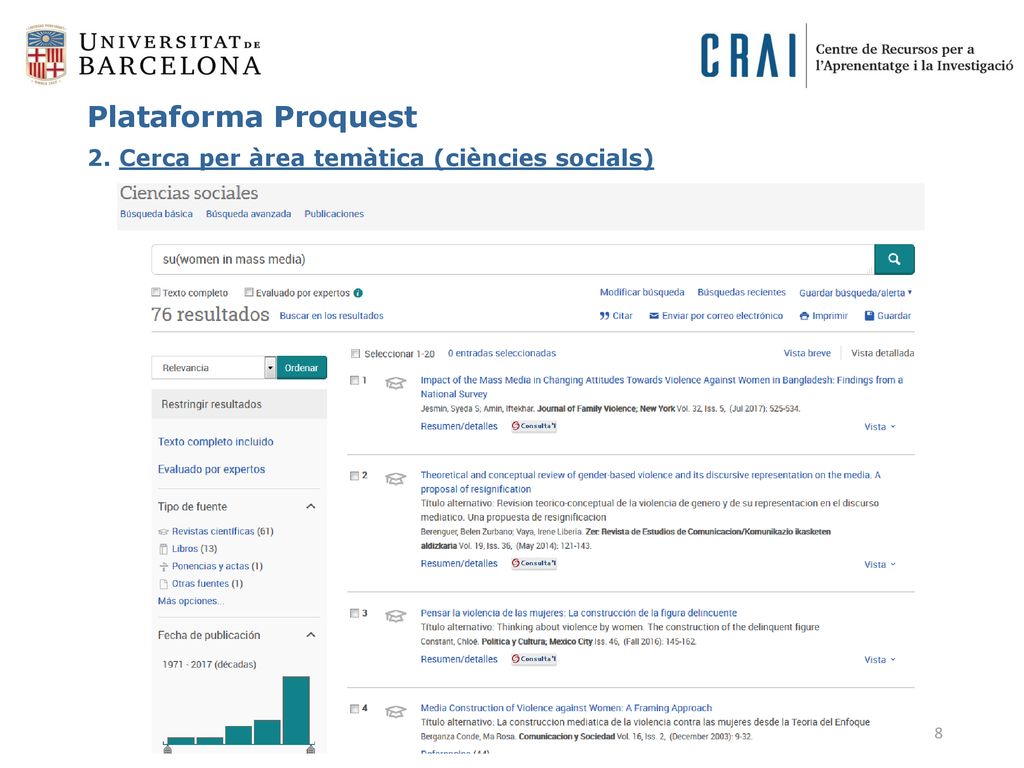This screenshot has width=1024, height=768.
Task: Open the Publicaciones tab
Action: pos(334,214)
